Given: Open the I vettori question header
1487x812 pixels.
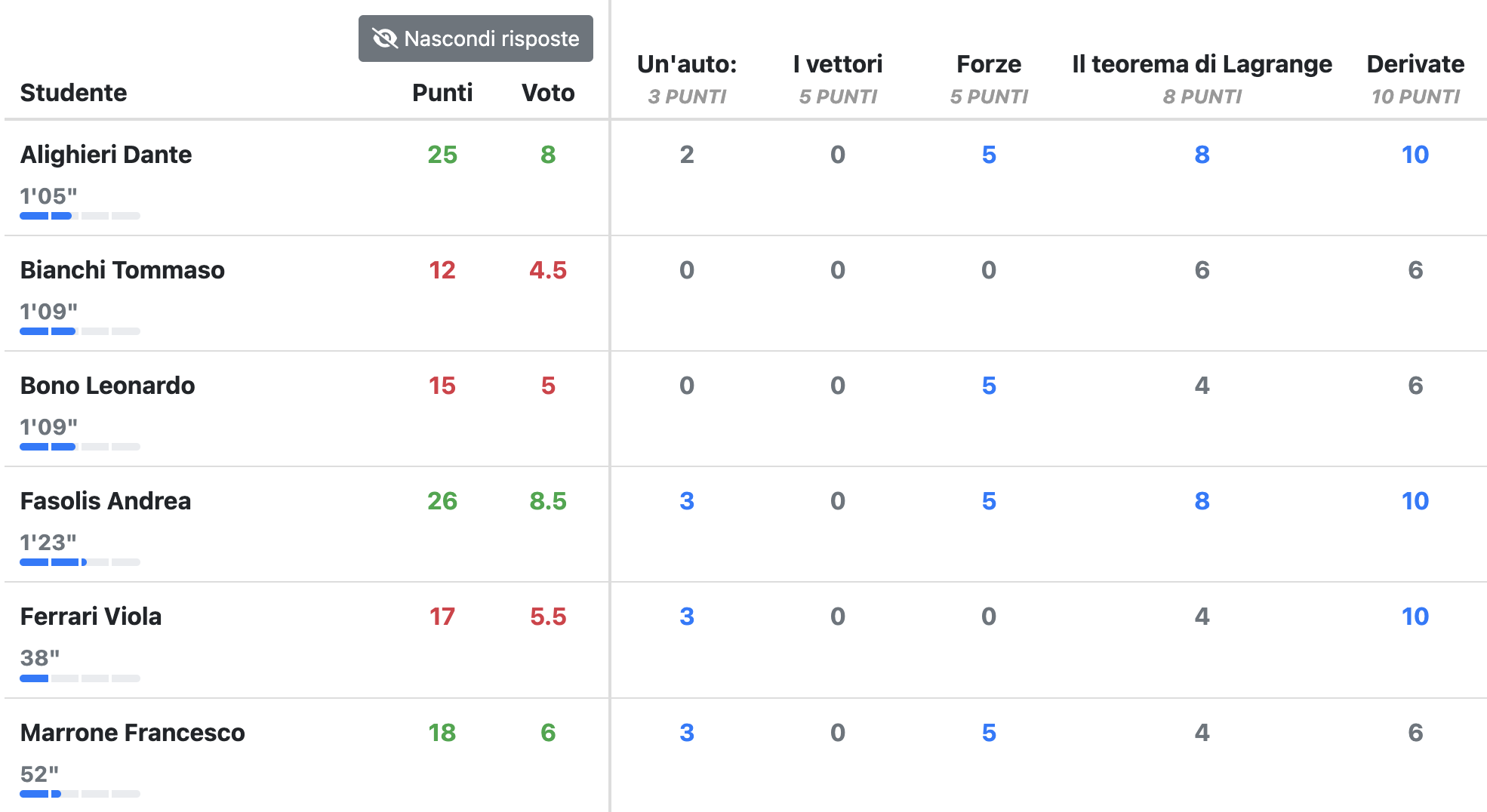Looking at the screenshot, I should pyautogui.click(x=837, y=65).
